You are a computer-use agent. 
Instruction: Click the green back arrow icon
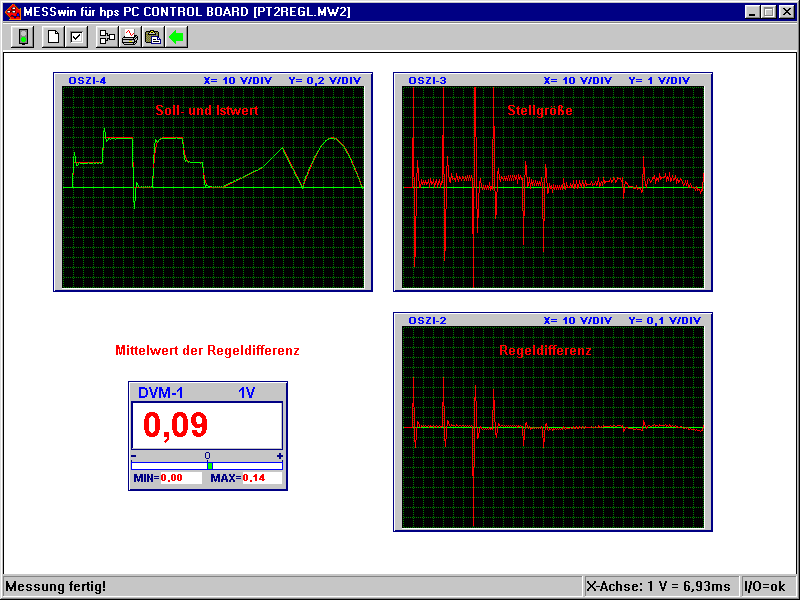coord(176,38)
